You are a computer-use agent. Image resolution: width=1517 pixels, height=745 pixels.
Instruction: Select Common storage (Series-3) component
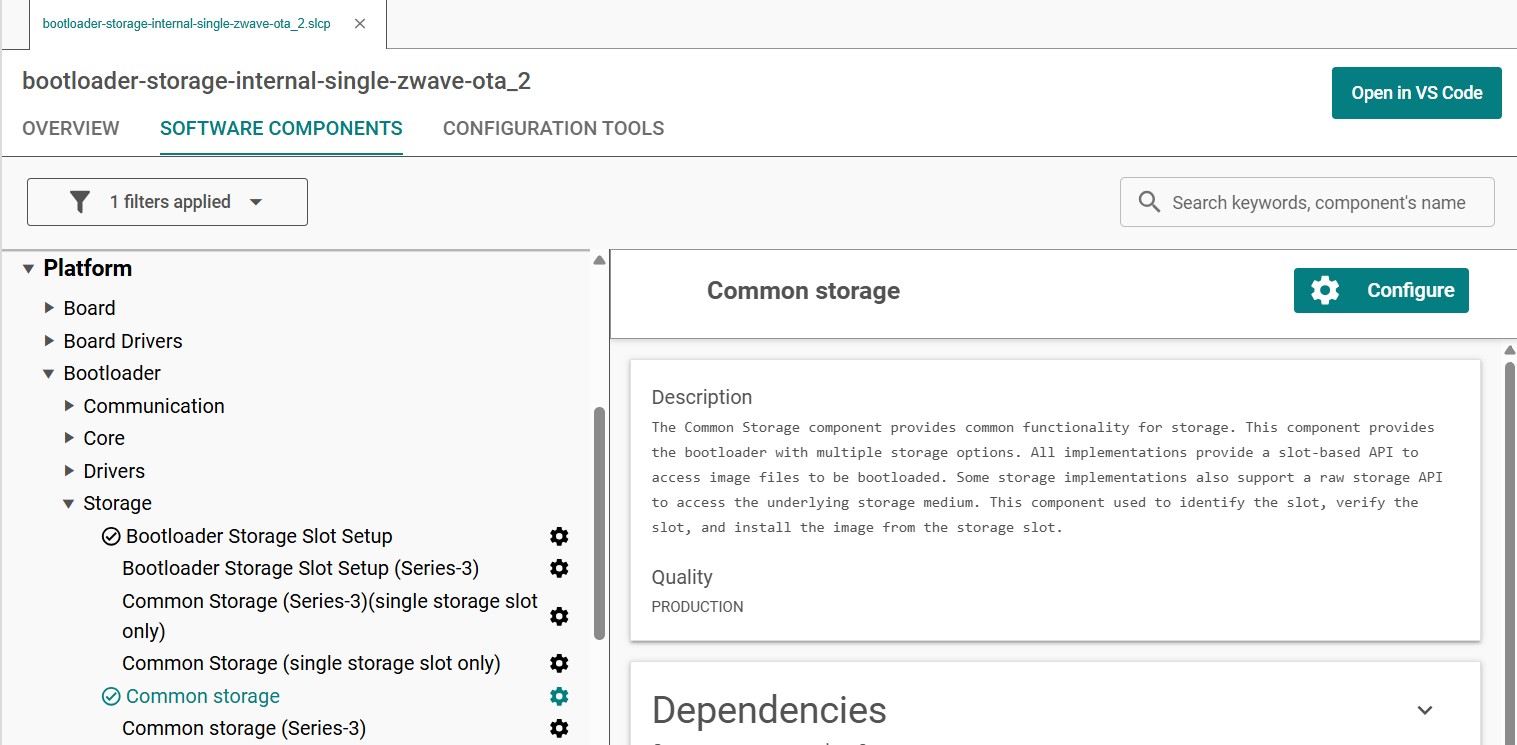click(x=244, y=728)
